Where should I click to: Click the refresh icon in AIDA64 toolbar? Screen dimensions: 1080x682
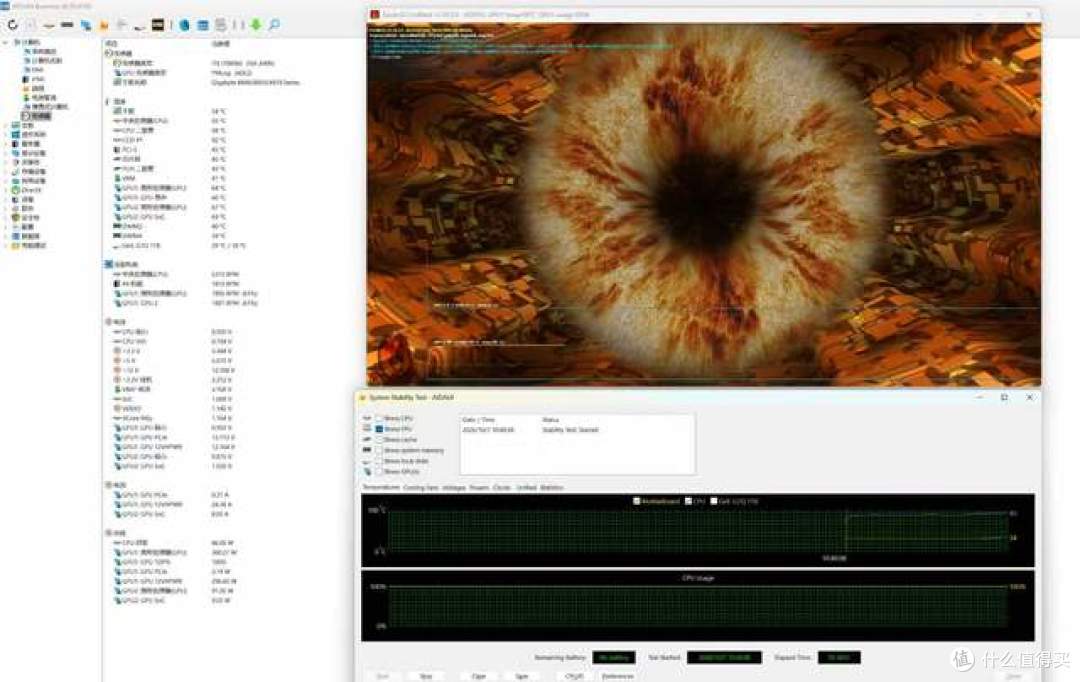(12, 25)
